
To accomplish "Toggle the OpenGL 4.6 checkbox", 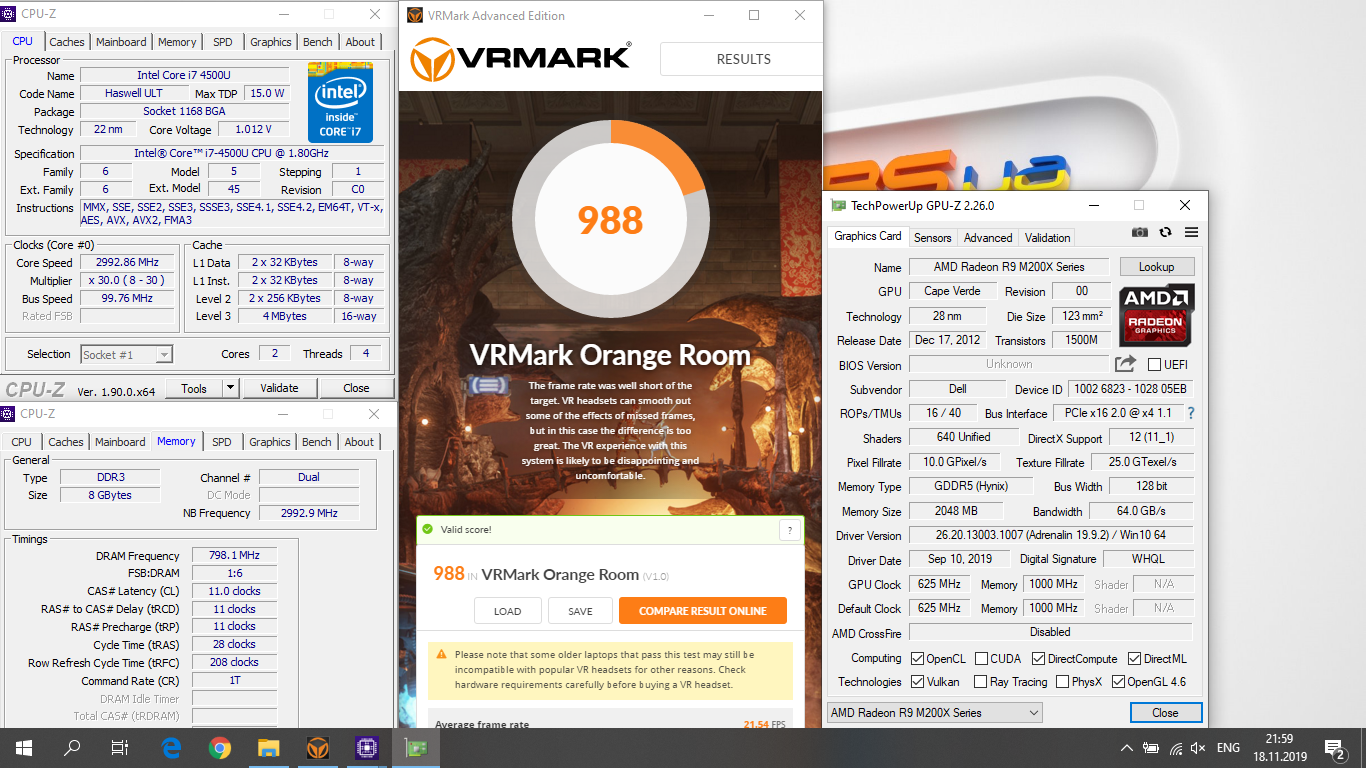I will [1118, 682].
